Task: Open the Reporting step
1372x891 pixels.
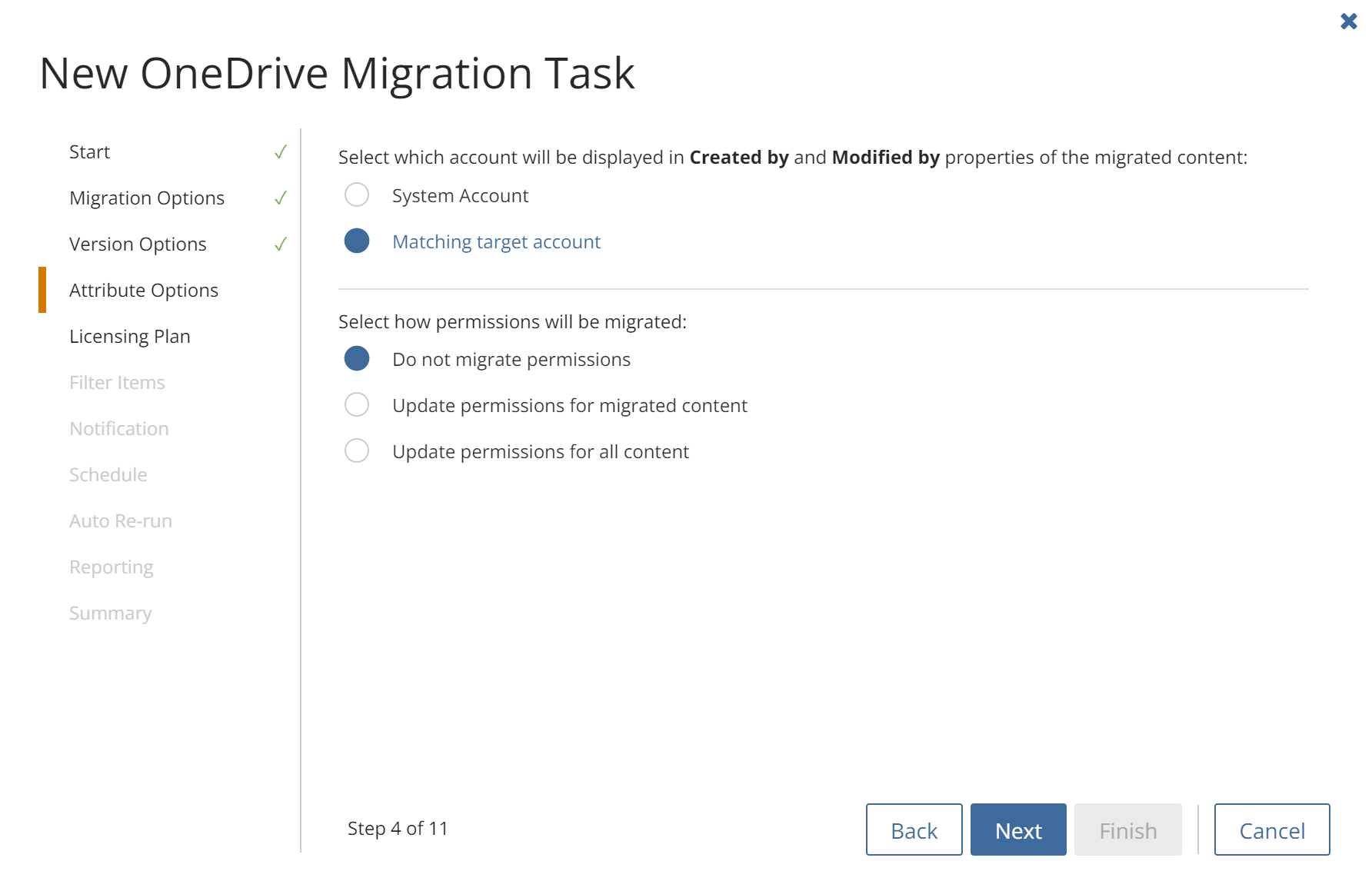Action: click(112, 567)
